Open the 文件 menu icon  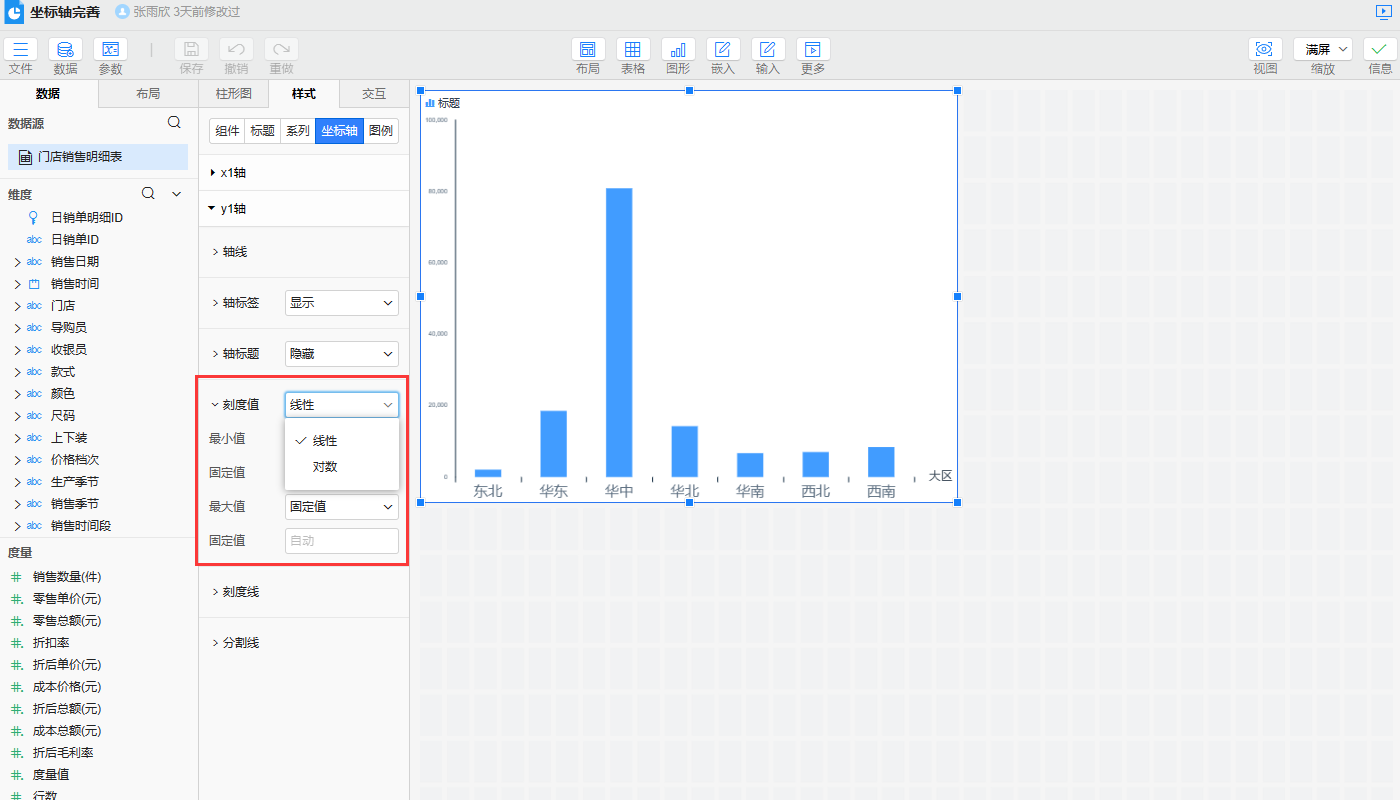[20, 50]
